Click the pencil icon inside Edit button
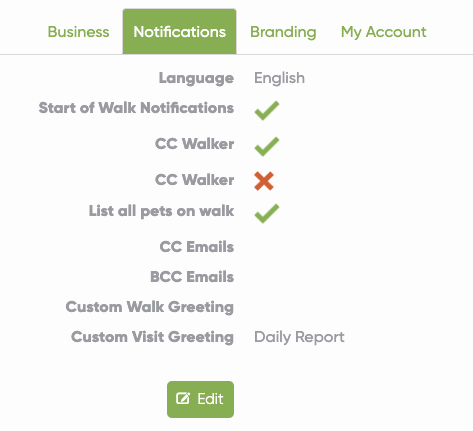Screen dimensions: 473x431 click(x=183, y=399)
